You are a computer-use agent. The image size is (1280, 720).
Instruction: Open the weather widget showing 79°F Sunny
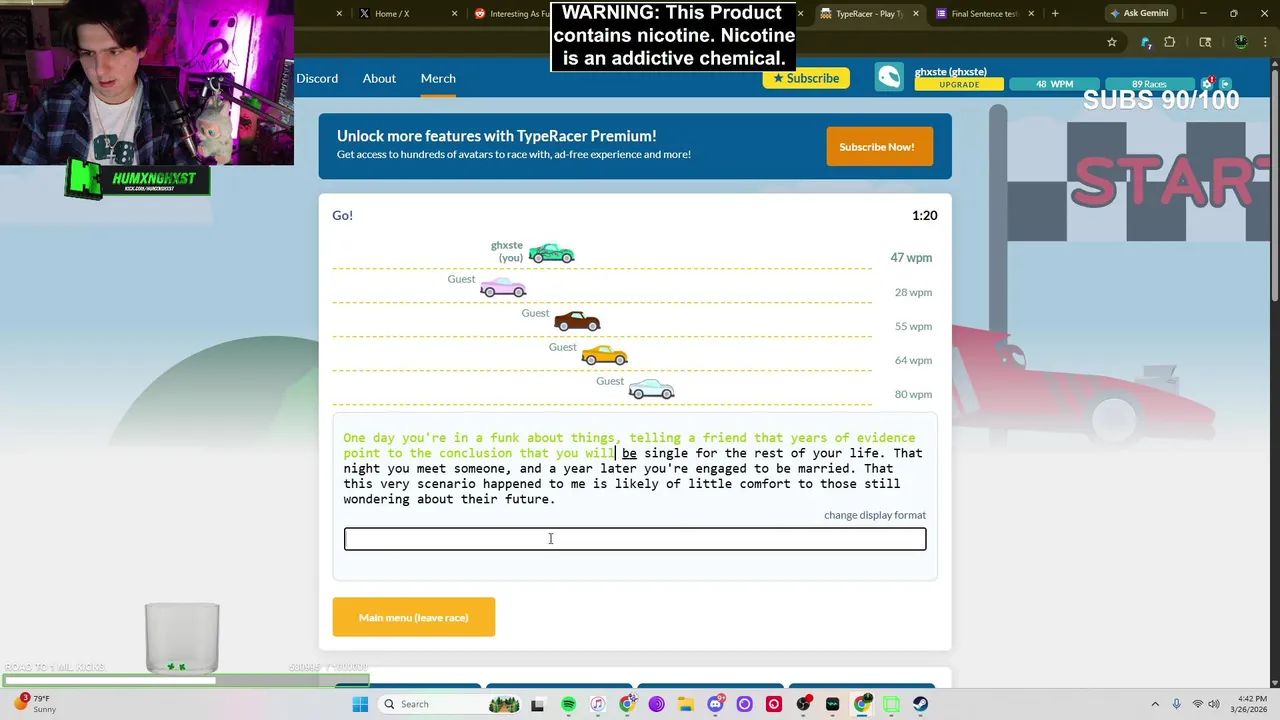coord(36,704)
